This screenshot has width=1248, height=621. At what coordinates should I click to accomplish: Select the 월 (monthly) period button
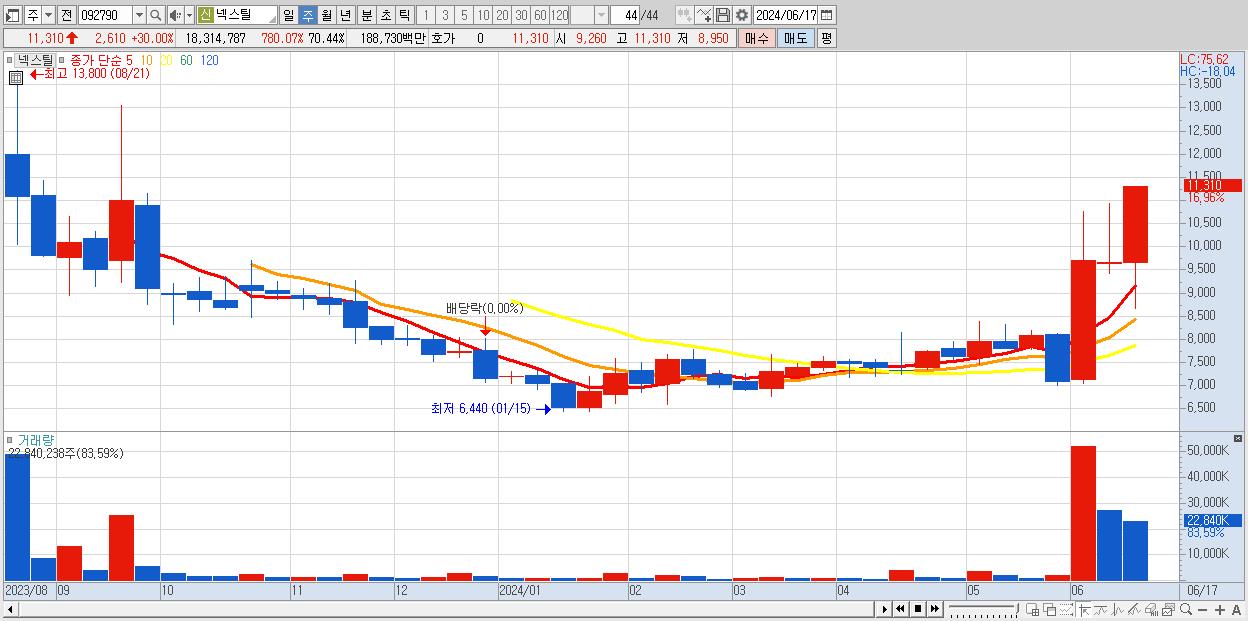[x=327, y=15]
